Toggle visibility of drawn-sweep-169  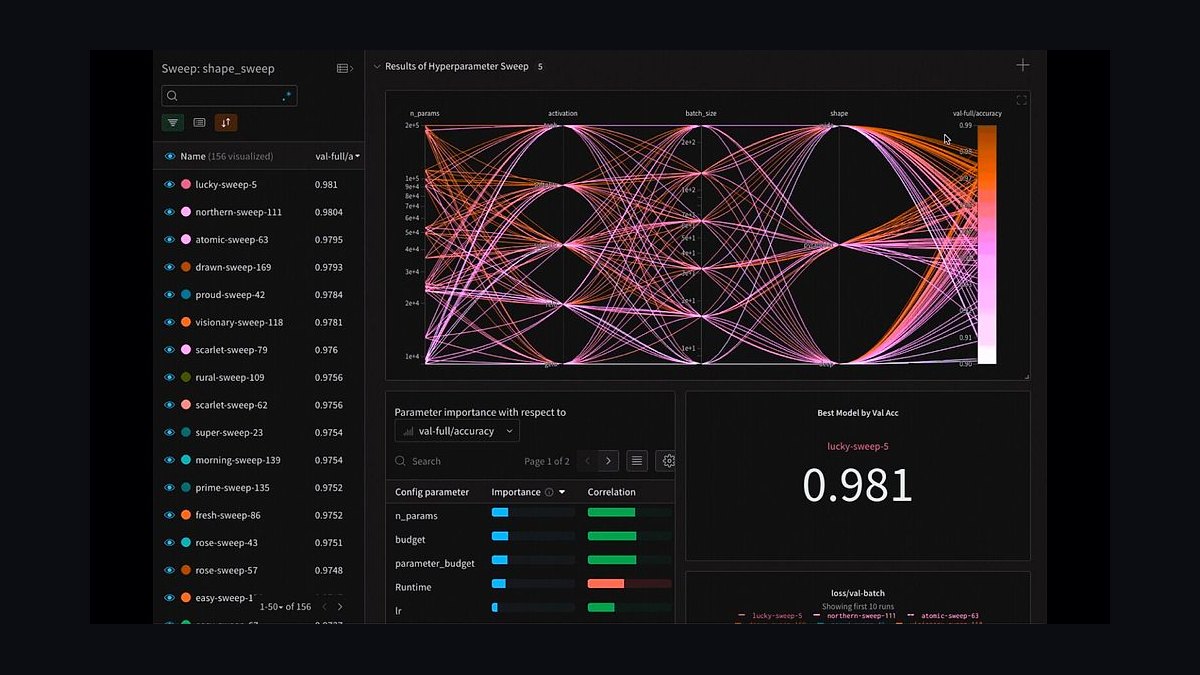click(169, 267)
